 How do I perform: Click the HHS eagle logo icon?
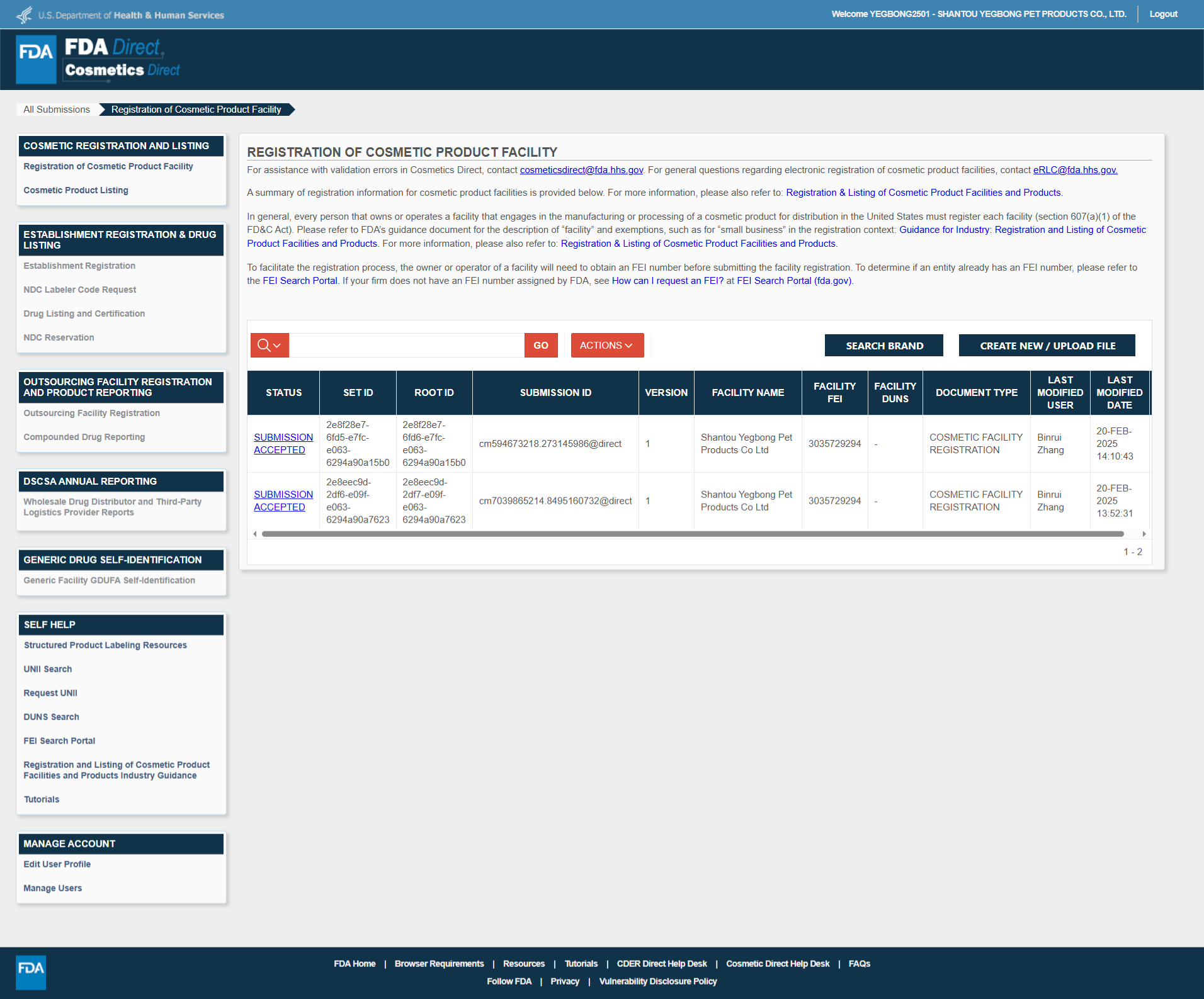pos(24,14)
